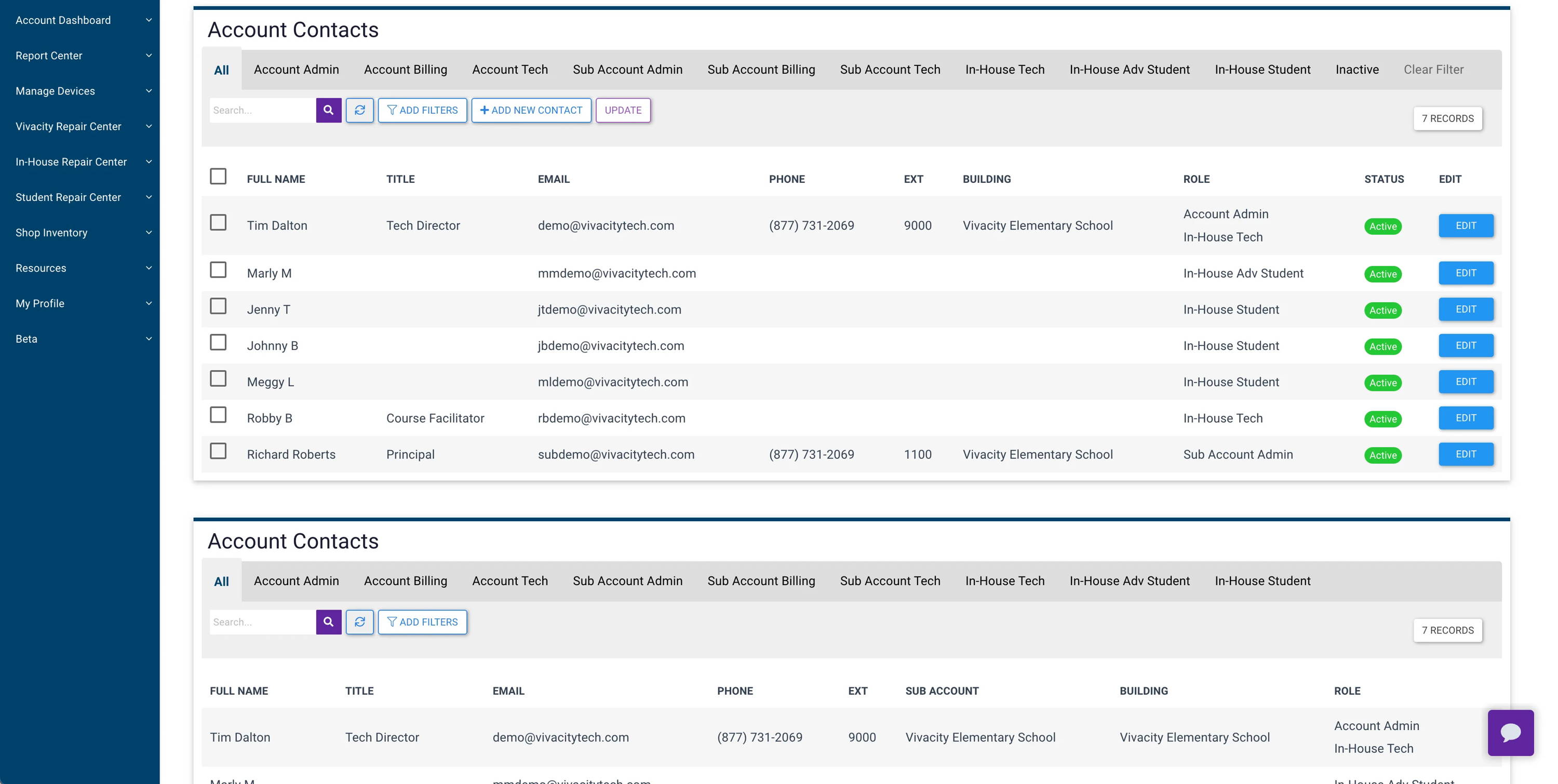This screenshot has width=1558, height=784.
Task: Expand Account Dashboard in sidebar
Action: 80,20
